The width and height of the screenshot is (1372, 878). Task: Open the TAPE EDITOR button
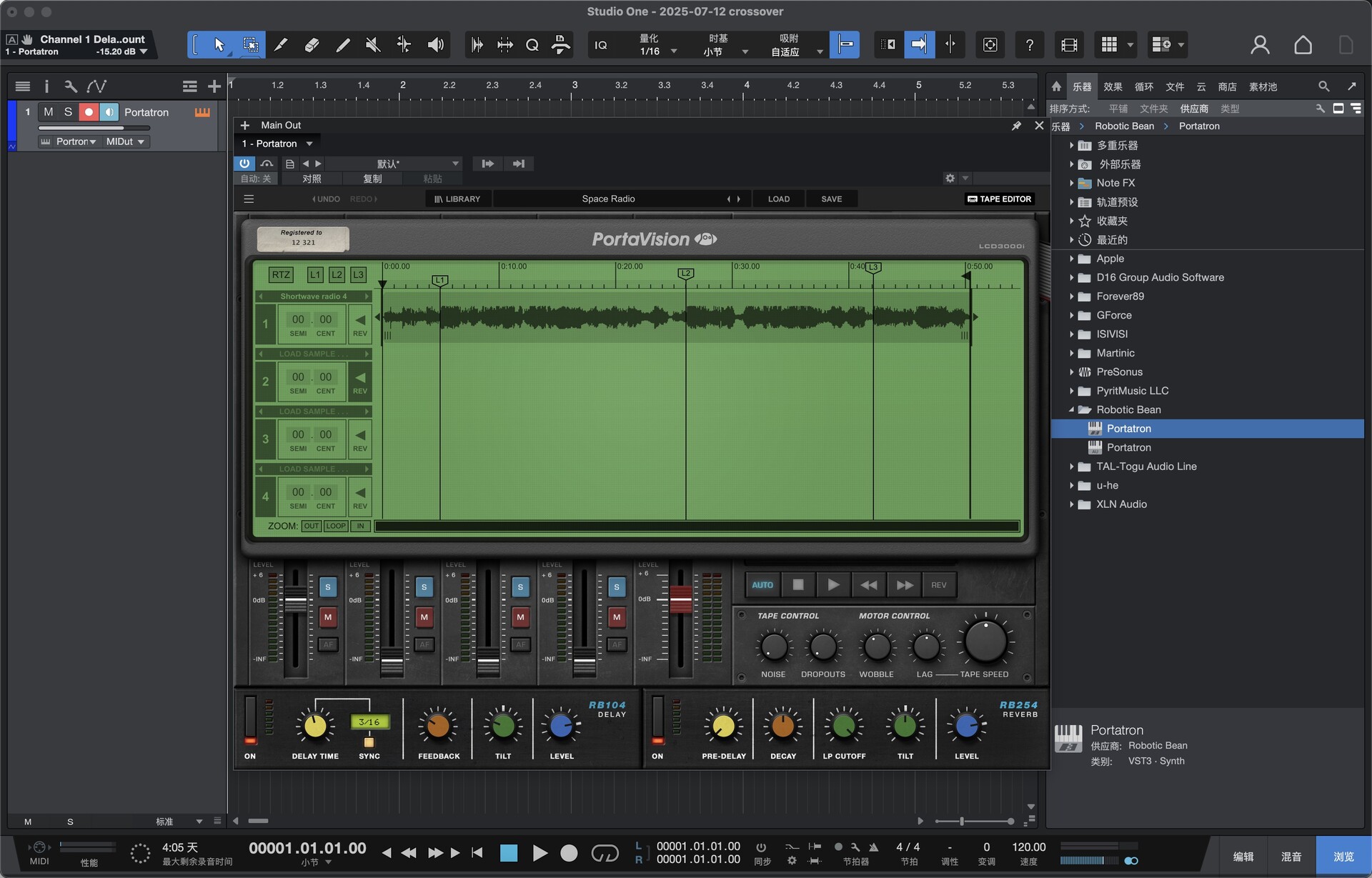click(x=999, y=199)
